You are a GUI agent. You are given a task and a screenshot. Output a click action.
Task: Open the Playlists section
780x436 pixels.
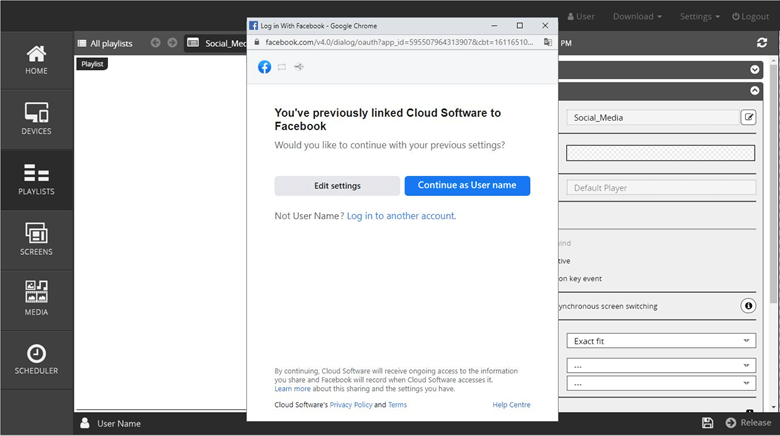click(36, 180)
